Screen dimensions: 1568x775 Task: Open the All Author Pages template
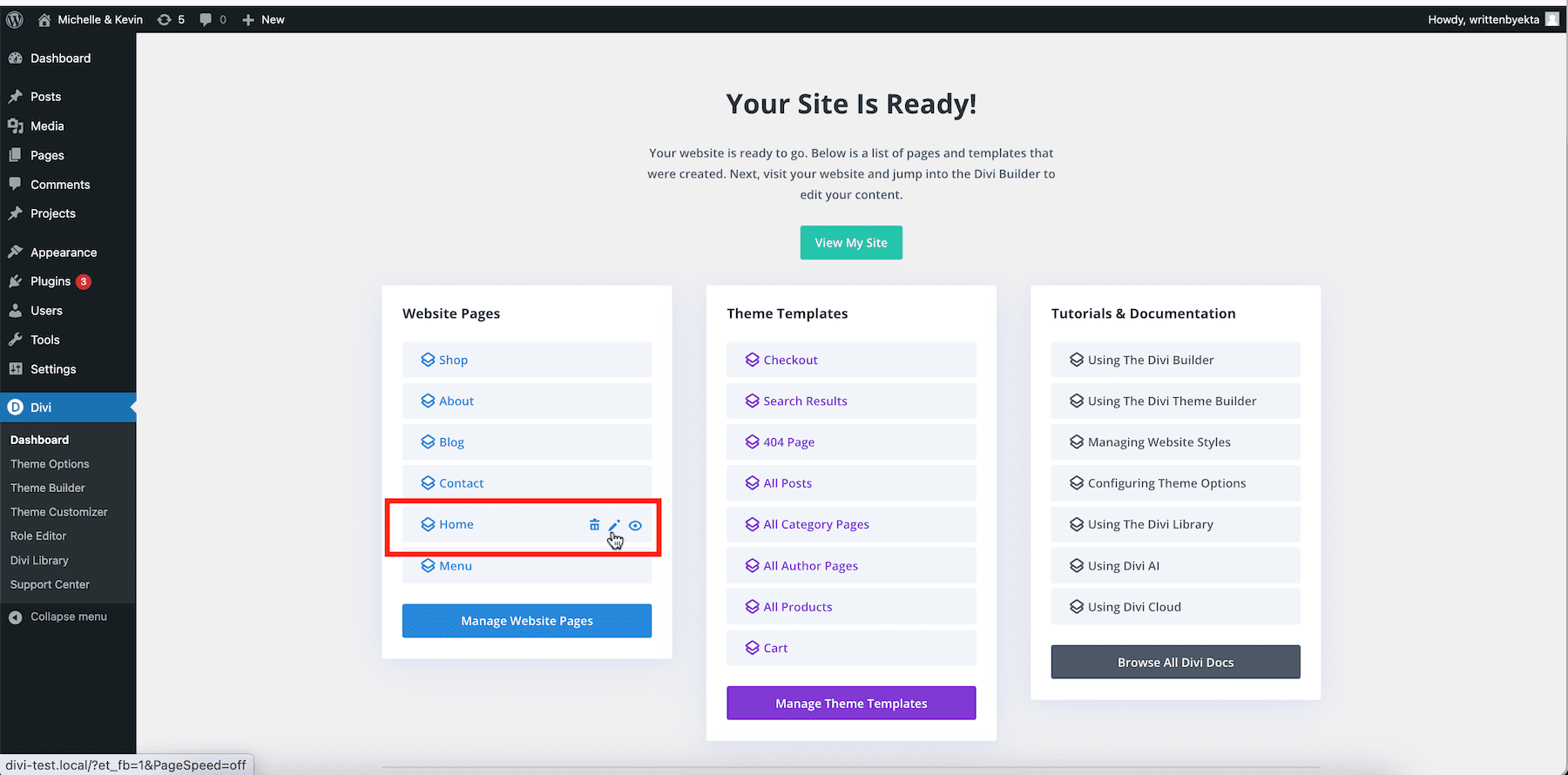coord(851,565)
